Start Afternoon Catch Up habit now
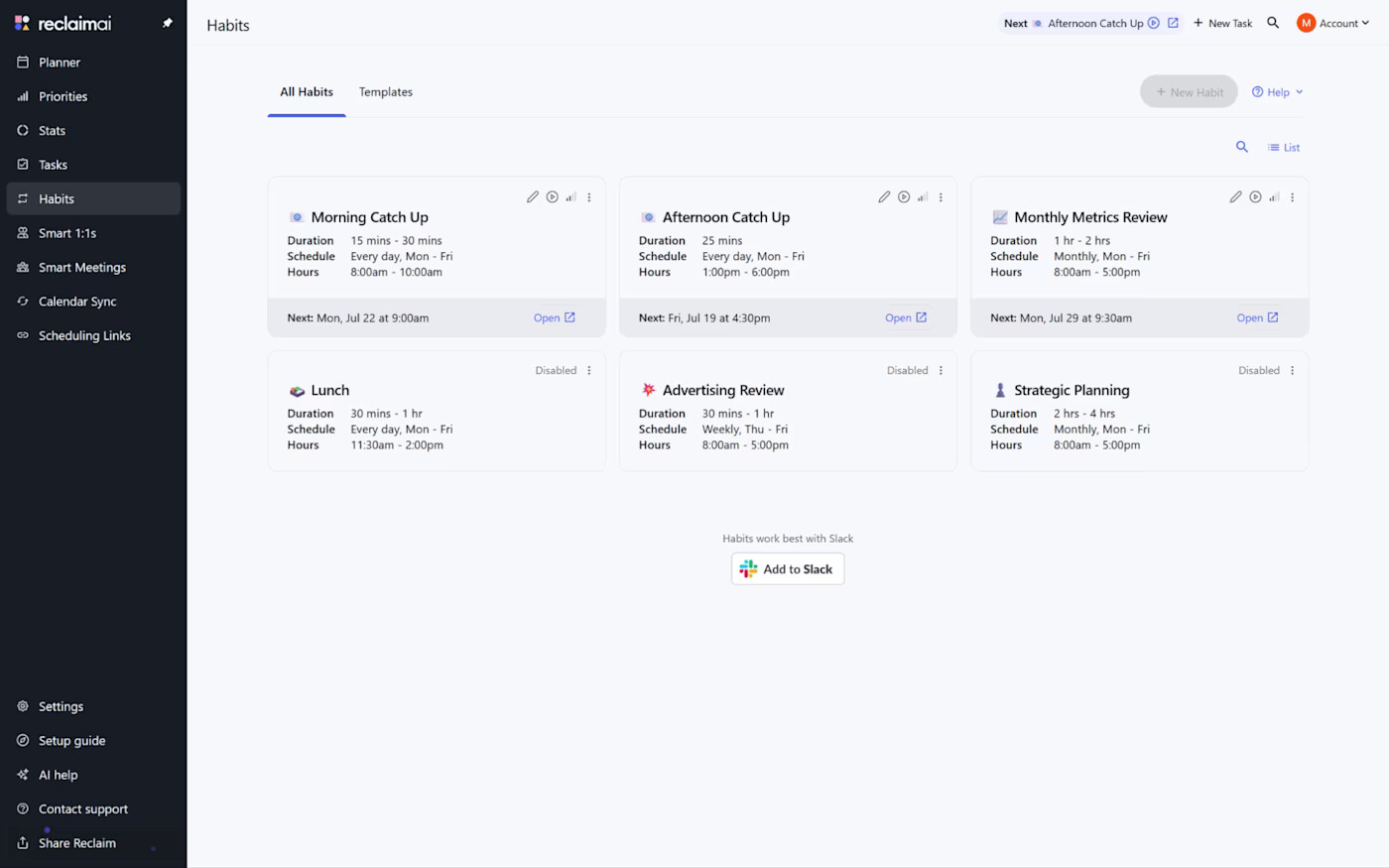This screenshot has width=1389, height=868. coord(904,197)
